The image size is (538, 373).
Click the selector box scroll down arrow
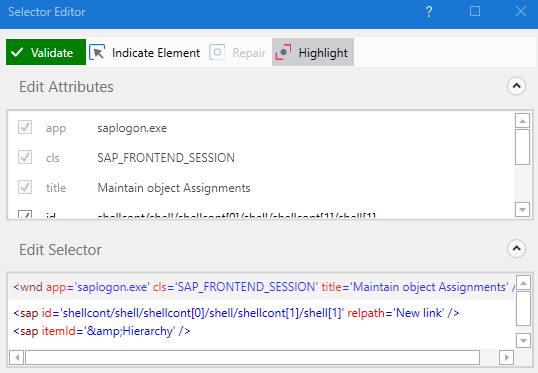[x=523, y=340]
